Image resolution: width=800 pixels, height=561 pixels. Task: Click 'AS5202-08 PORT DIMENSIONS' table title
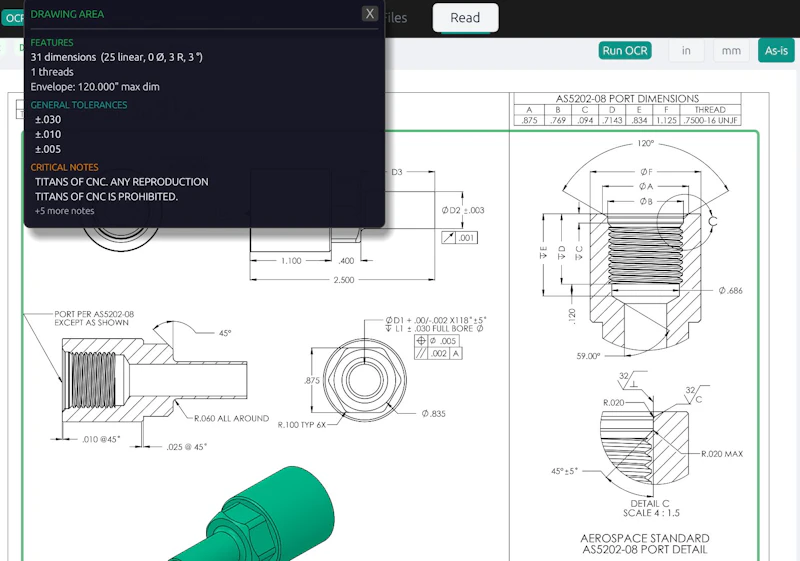tap(627, 98)
